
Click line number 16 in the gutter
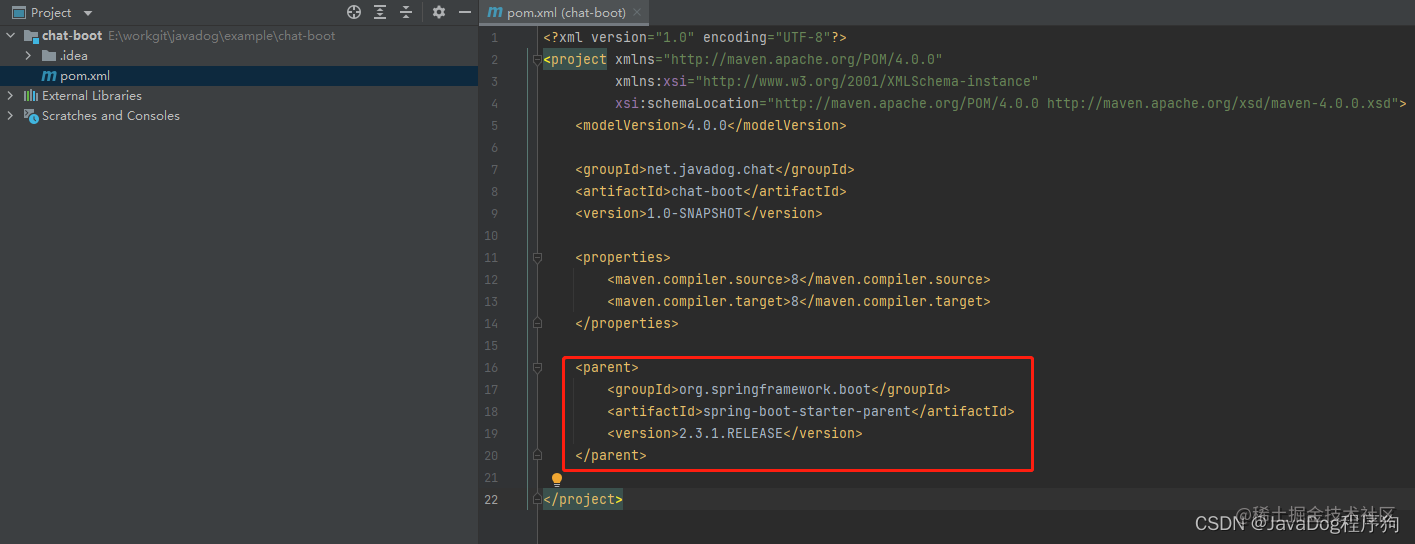pyautogui.click(x=490, y=367)
